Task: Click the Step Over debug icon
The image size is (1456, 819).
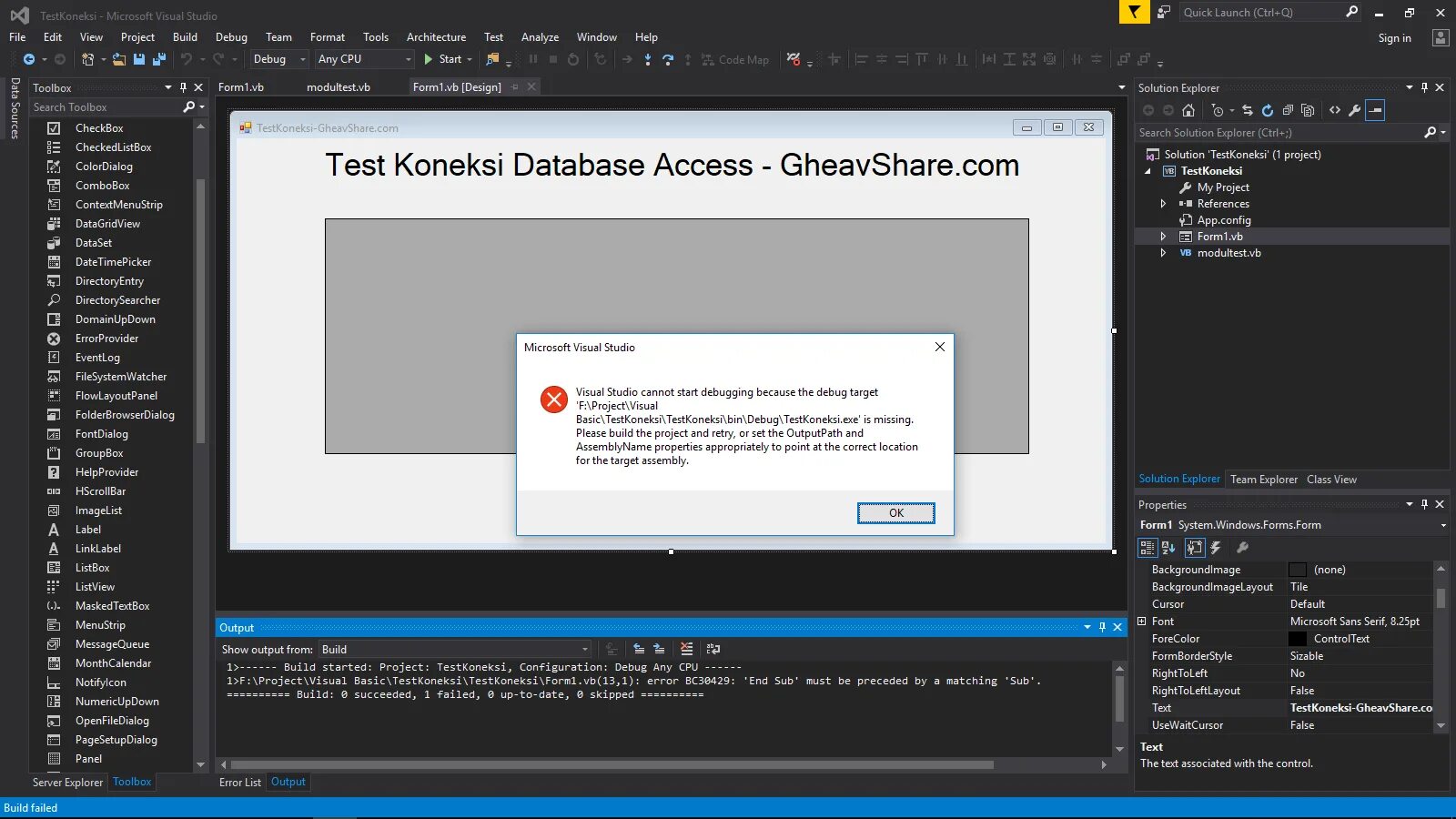Action: pyautogui.click(x=668, y=59)
